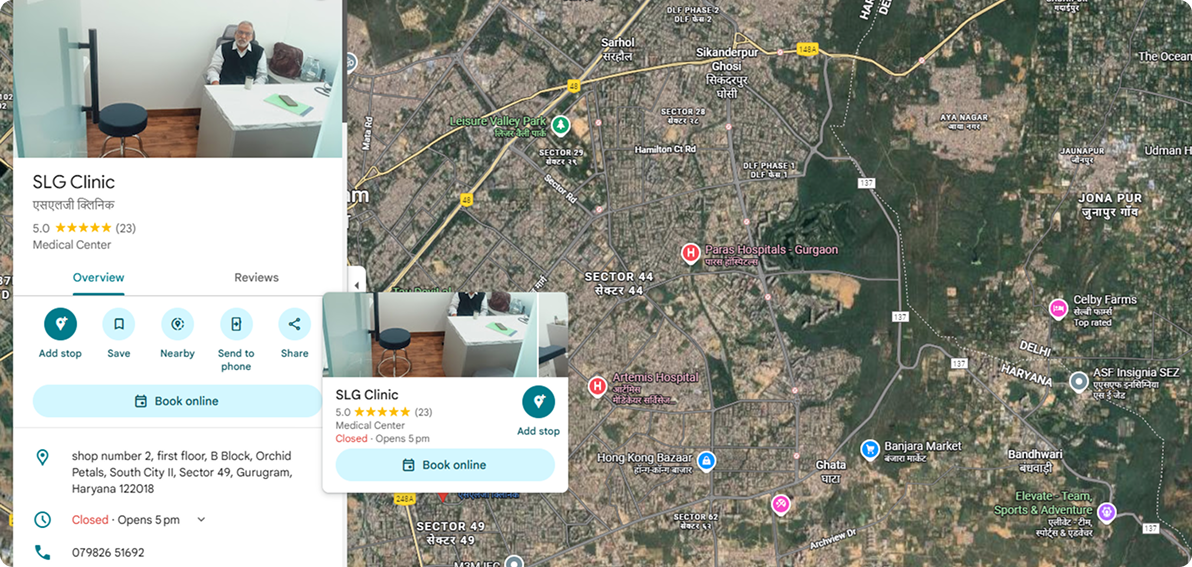This screenshot has width=1192, height=567.
Task: Click Book online button in popup card
Action: pyautogui.click(x=445, y=465)
